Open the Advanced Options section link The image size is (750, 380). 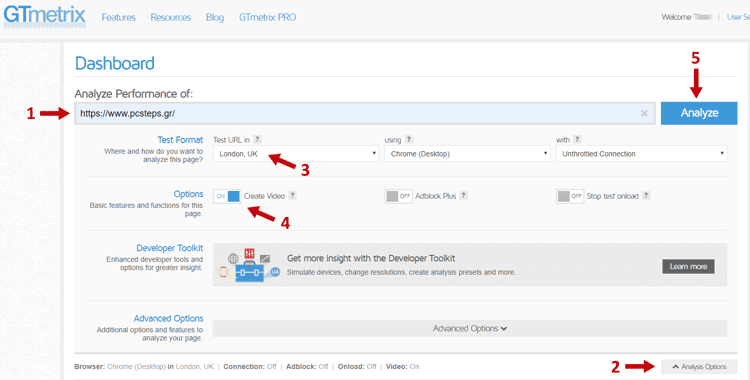click(x=168, y=318)
